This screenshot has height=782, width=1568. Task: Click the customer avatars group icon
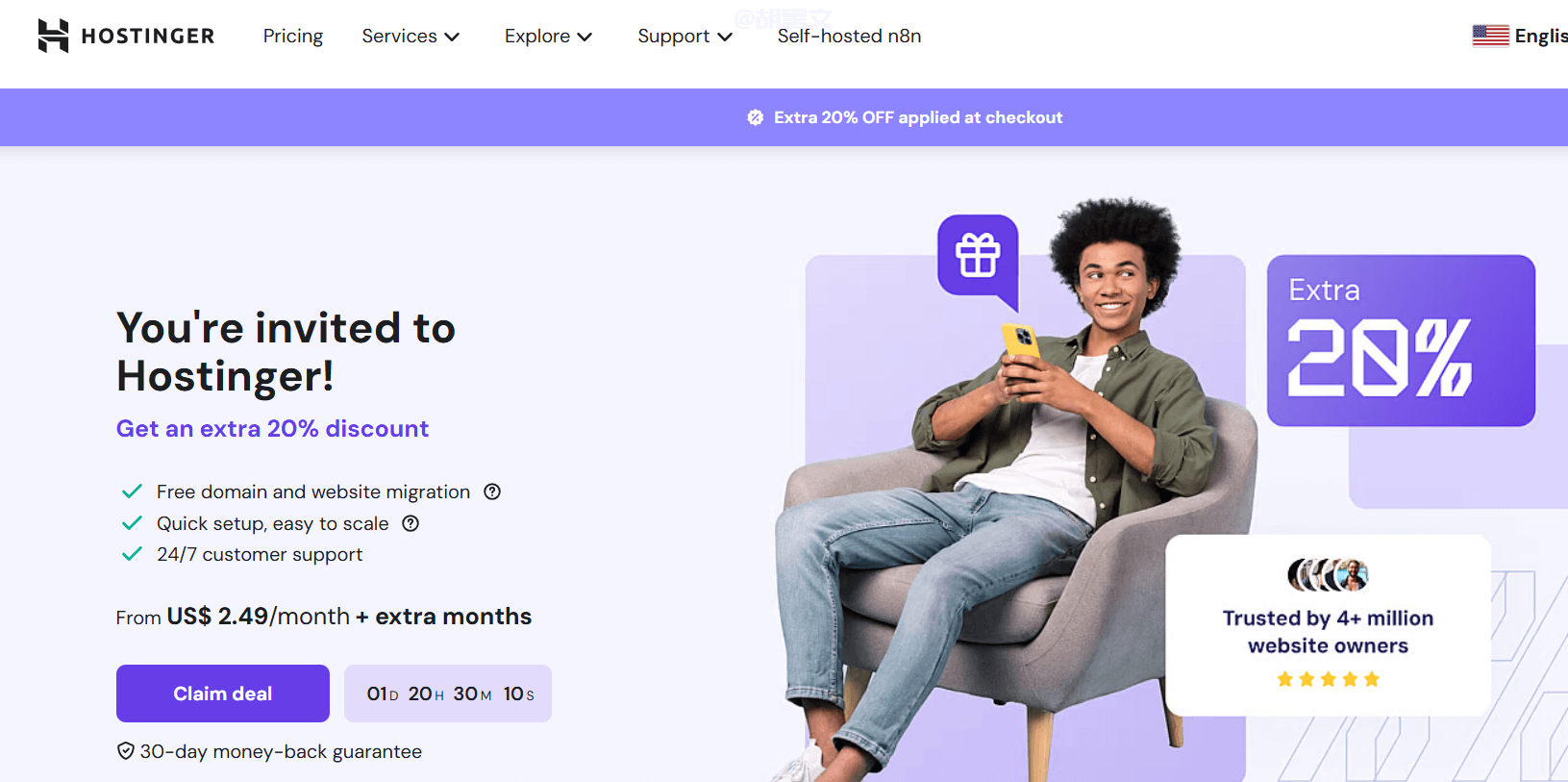(x=1328, y=575)
